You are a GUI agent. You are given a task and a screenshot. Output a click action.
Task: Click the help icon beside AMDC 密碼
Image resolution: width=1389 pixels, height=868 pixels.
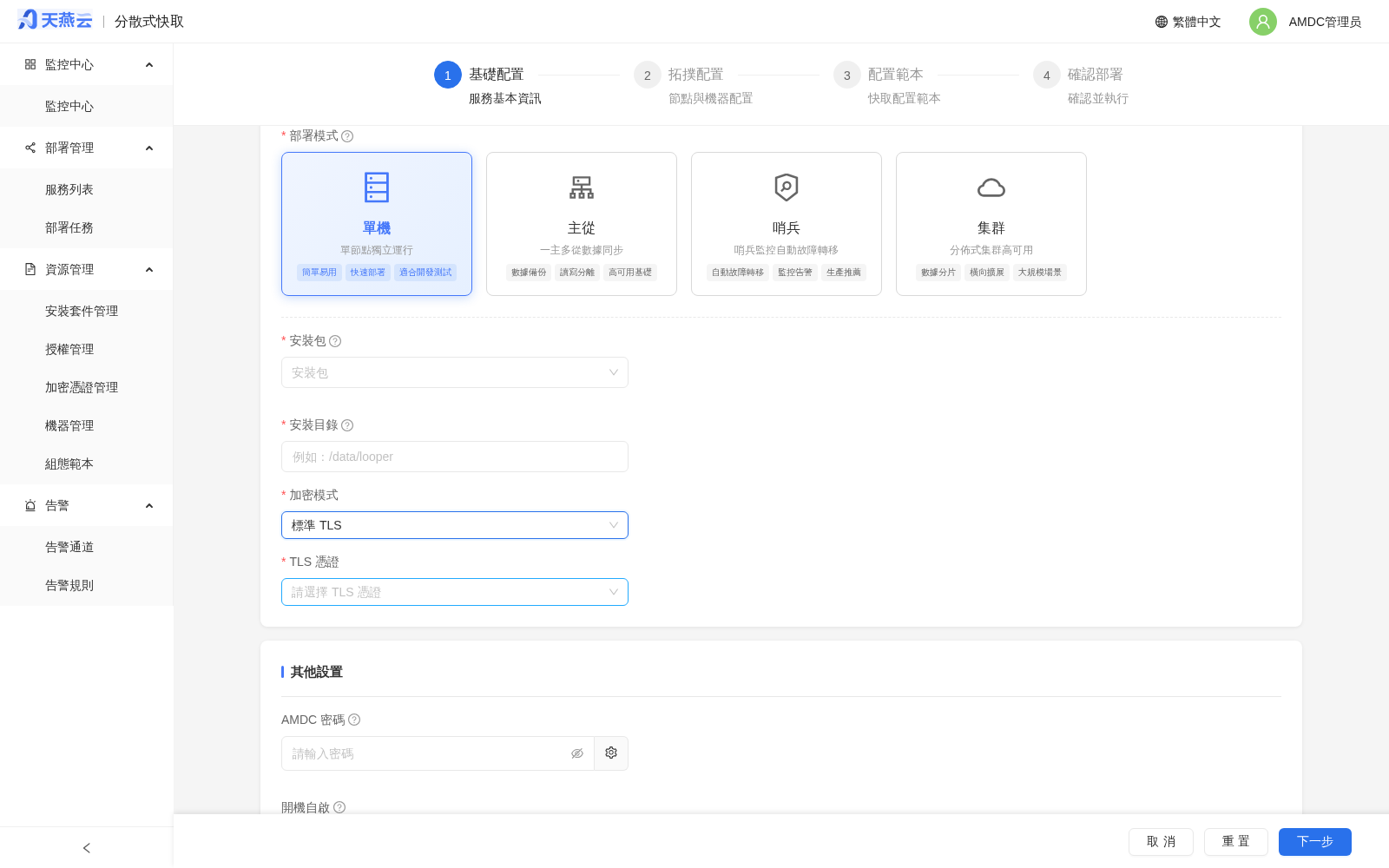pos(354,720)
